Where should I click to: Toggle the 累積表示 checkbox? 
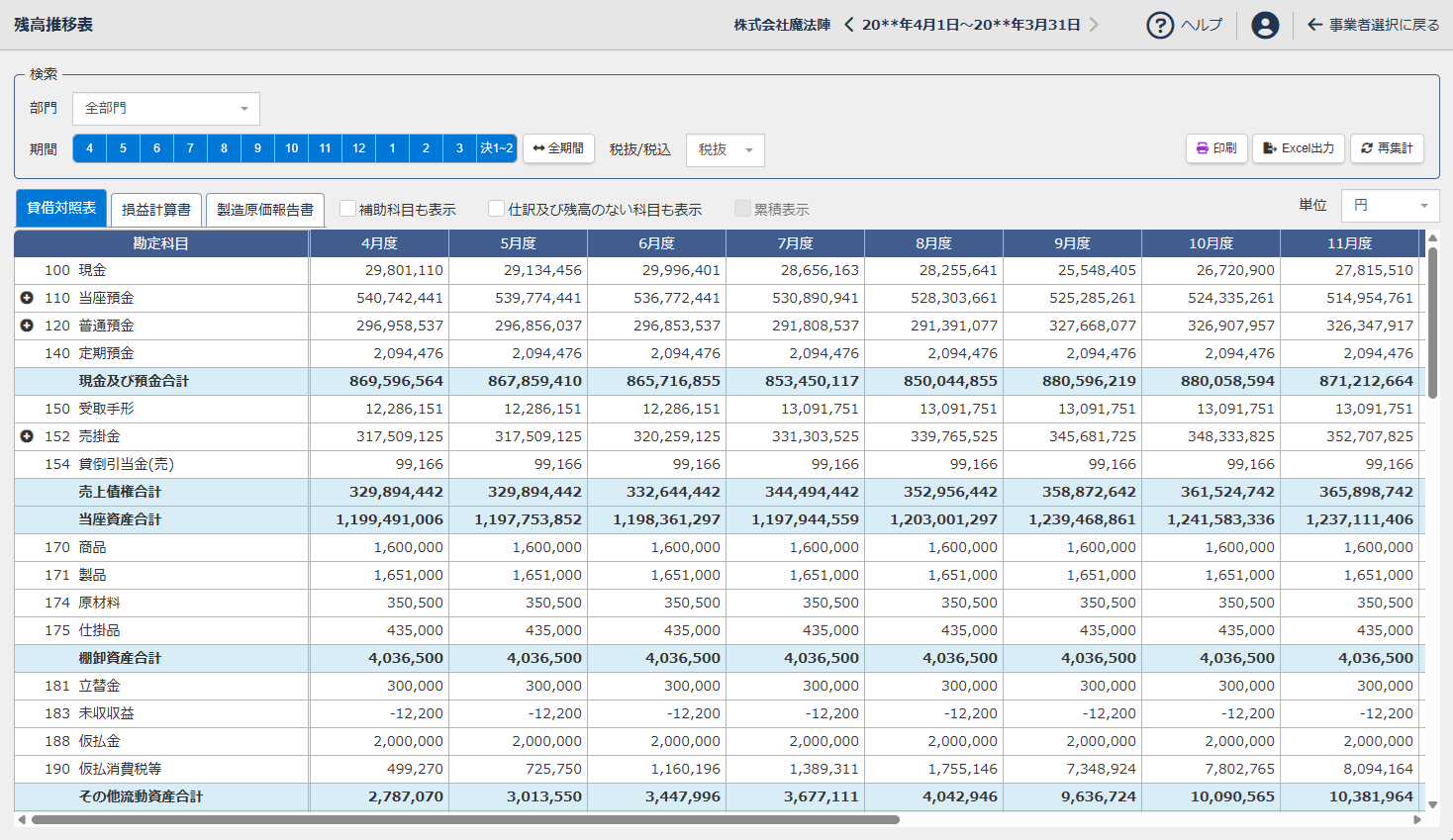[742, 209]
